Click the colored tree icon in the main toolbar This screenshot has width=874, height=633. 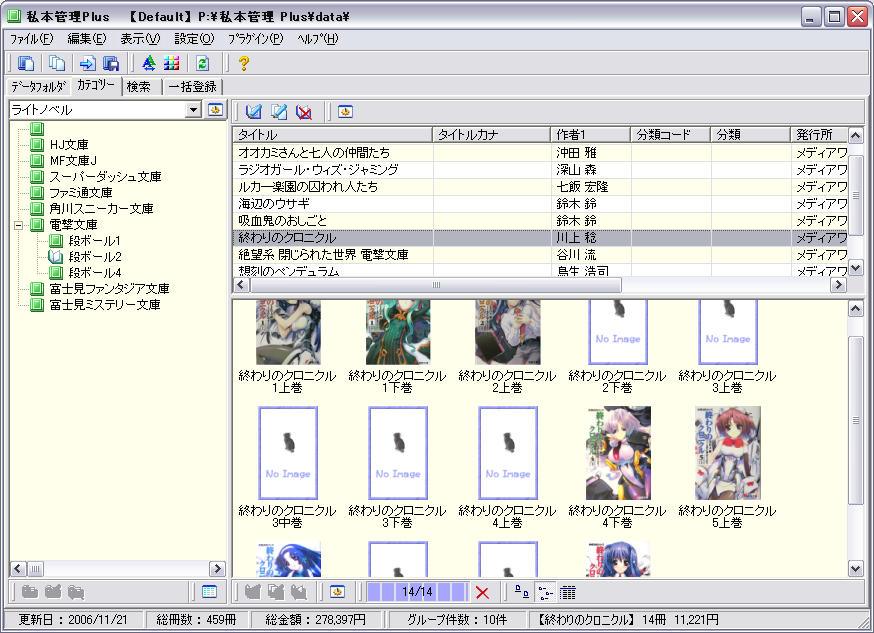pos(148,63)
